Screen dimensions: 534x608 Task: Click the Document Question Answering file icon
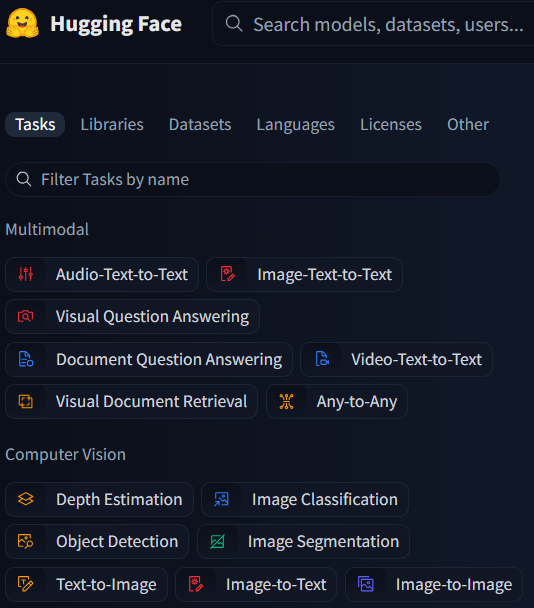point(26,359)
